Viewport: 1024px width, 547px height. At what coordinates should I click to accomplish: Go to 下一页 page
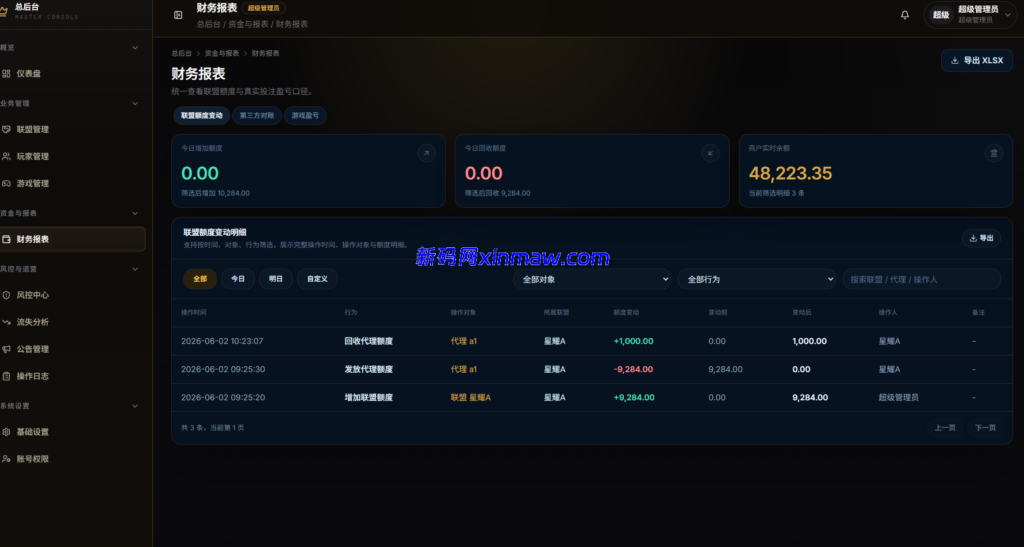pyautogui.click(x=985, y=428)
